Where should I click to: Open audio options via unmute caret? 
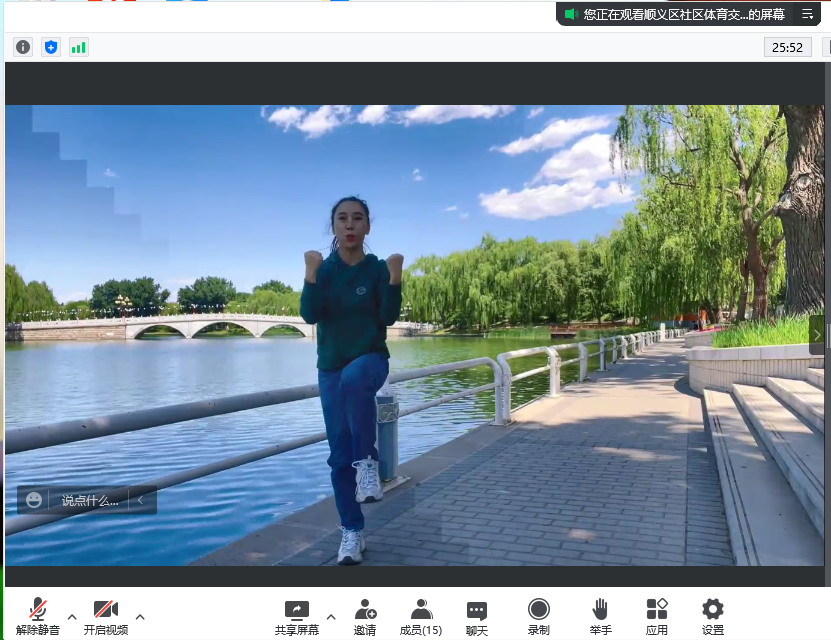point(70,617)
